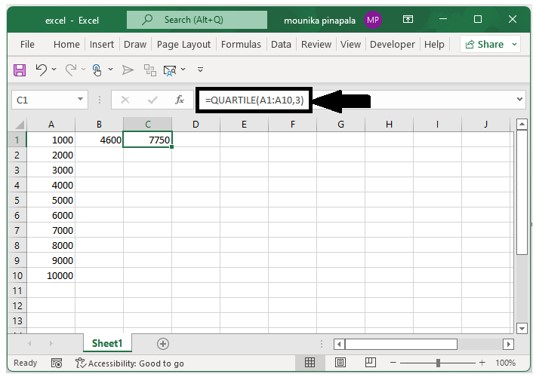The height and width of the screenshot is (376, 534).
Task: Expand the formula bar chevron
Action: coord(519,99)
